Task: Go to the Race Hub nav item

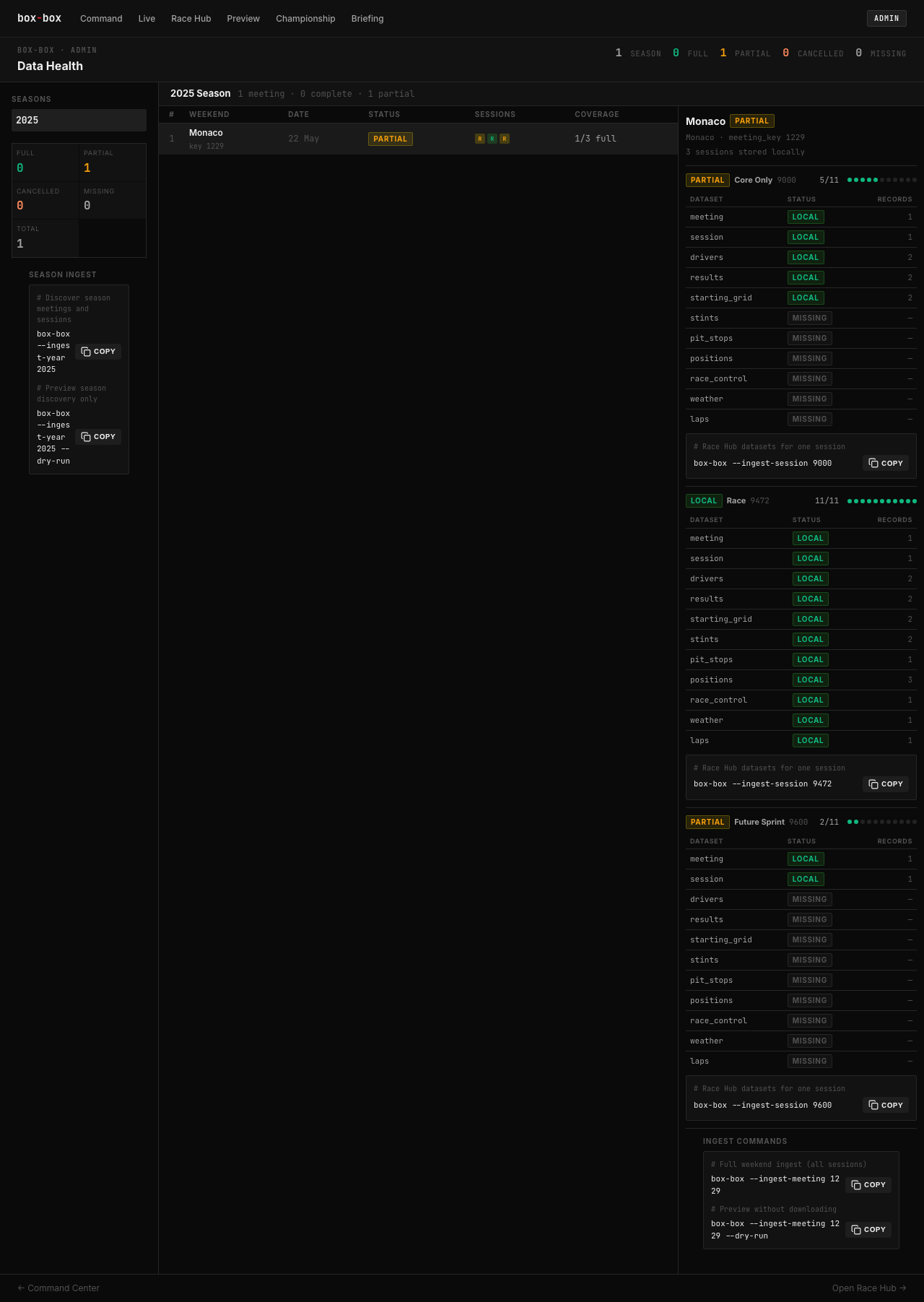Action: [x=191, y=19]
